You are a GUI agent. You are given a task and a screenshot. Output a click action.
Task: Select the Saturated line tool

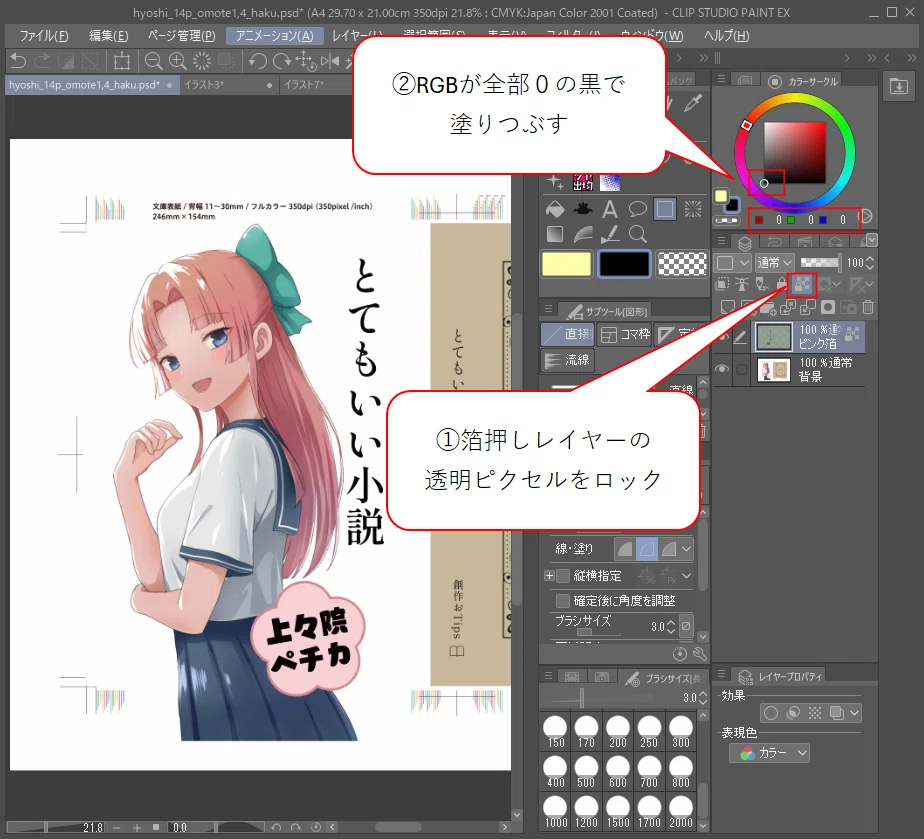tap(693, 209)
